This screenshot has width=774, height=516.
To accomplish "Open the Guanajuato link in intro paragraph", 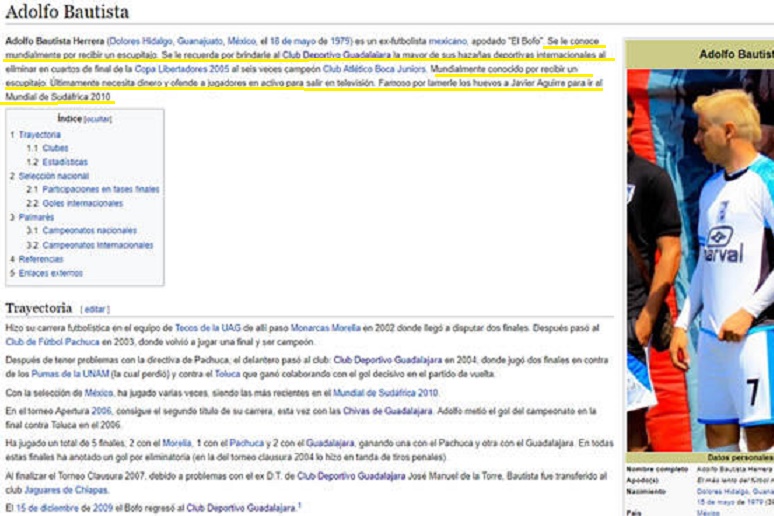I will point(200,41).
